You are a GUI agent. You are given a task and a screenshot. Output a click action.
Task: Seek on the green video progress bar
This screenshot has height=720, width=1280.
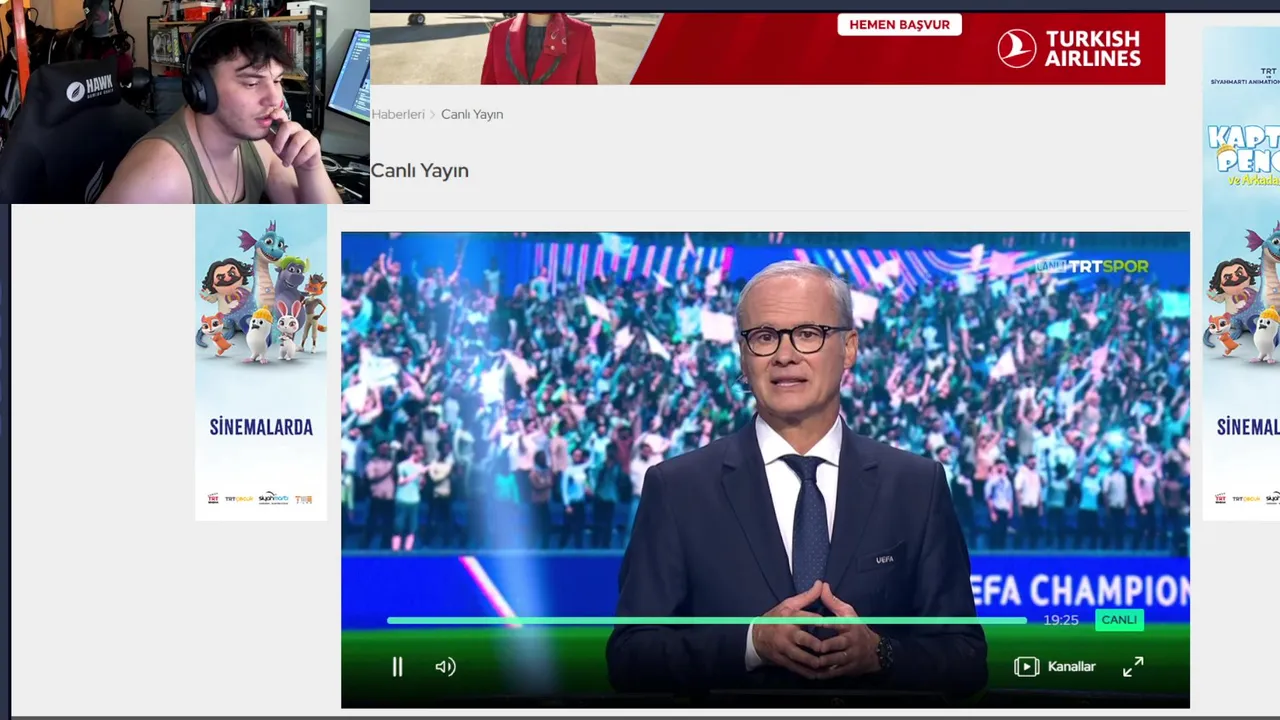tap(706, 620)
